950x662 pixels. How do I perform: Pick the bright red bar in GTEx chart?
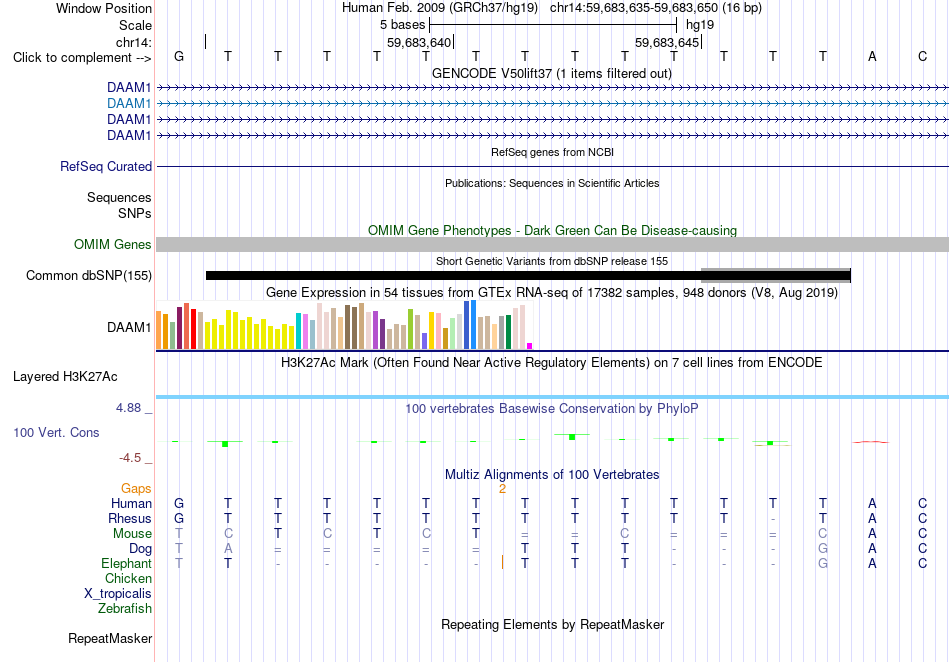pyautogui.click(x=193, y=329)
